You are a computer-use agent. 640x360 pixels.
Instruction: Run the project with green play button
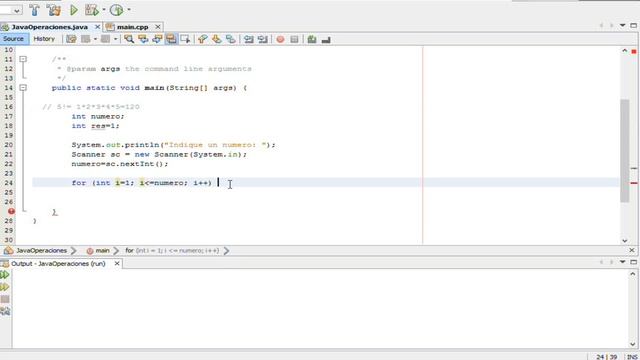point(73,10)
